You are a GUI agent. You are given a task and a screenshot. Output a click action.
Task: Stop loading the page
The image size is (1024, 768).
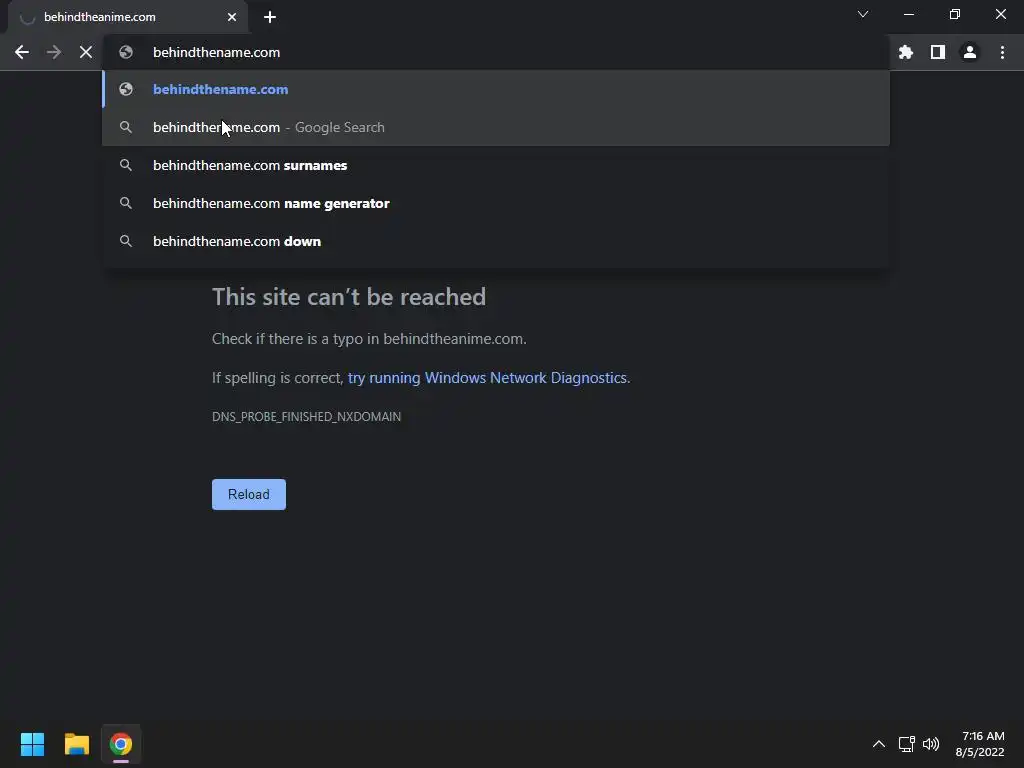coord(86,52)
